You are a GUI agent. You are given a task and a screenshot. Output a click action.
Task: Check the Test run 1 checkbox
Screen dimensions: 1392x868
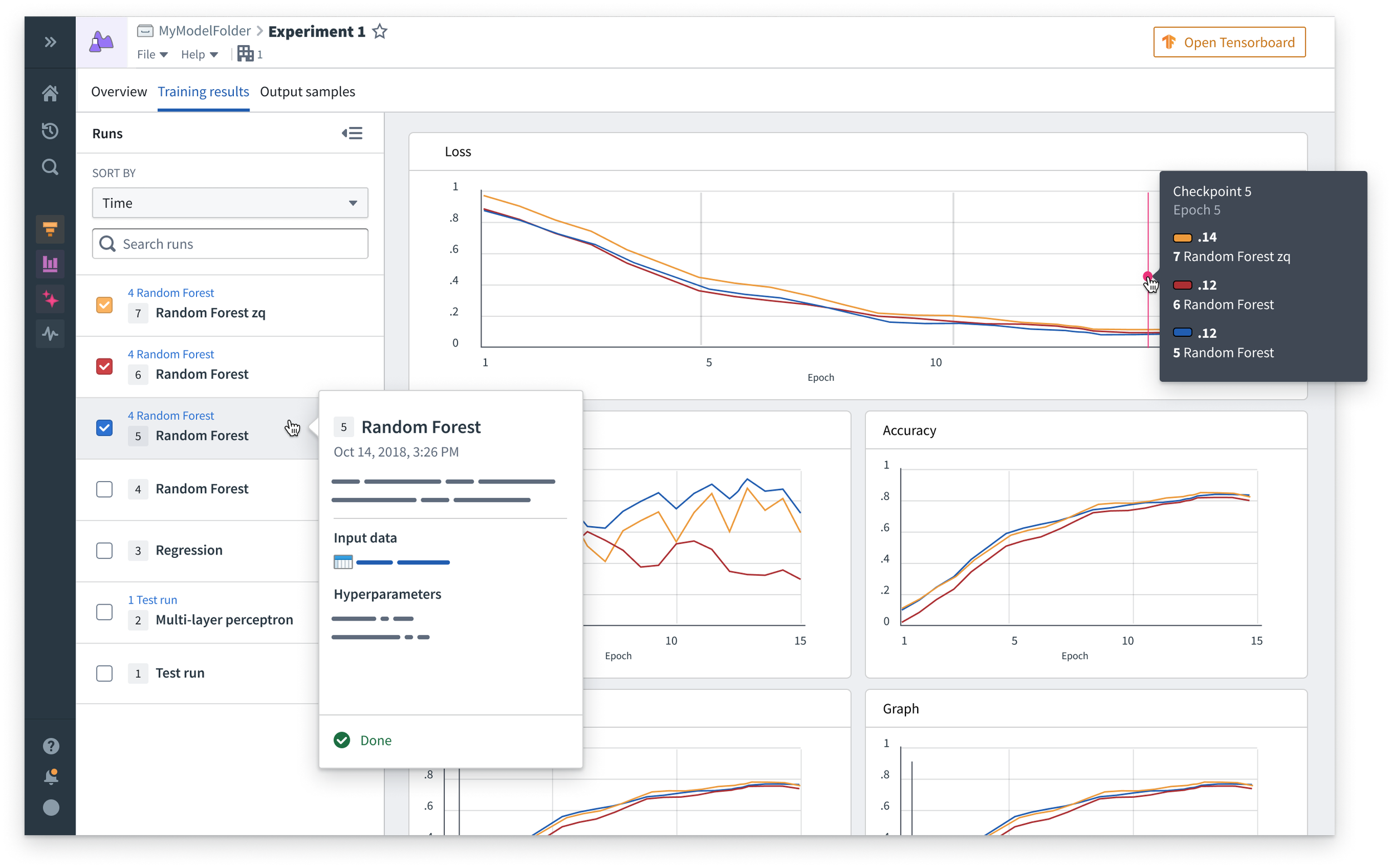(x=105, y=673)
